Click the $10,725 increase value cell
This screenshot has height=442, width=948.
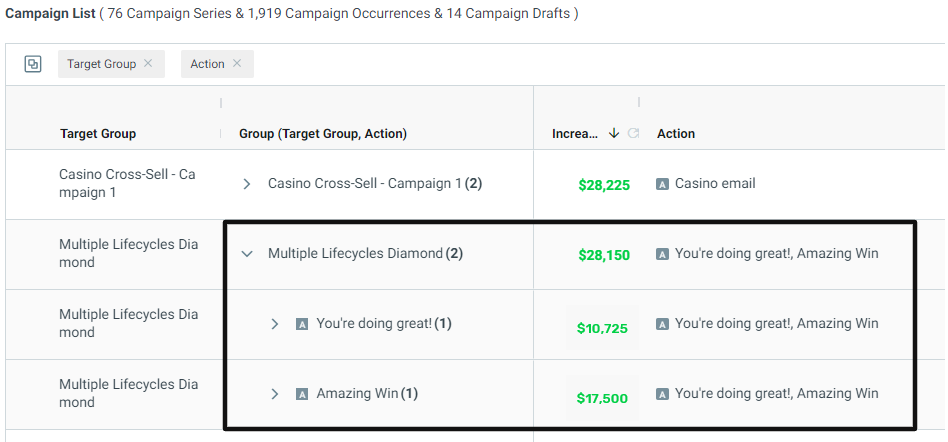[x=602, y=328]
